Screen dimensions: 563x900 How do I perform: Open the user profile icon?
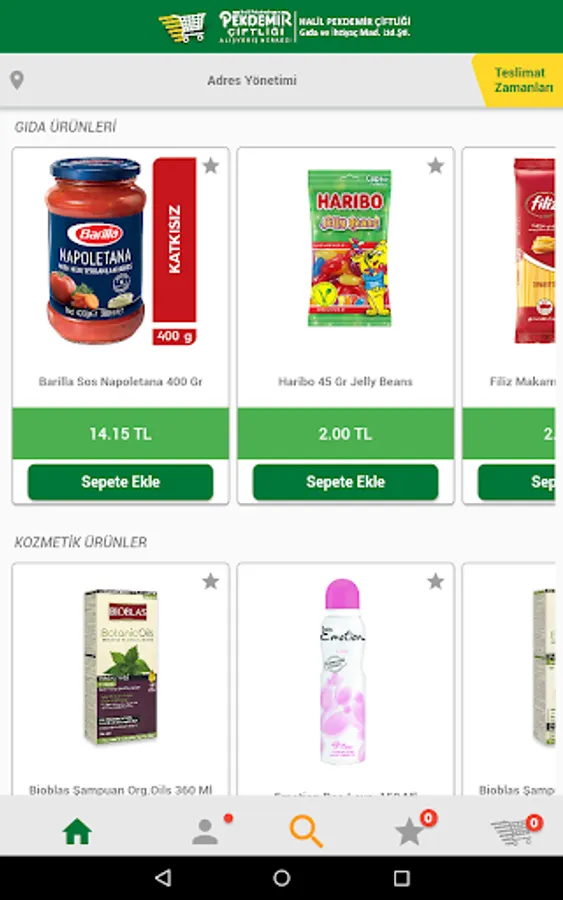(205, 831)
